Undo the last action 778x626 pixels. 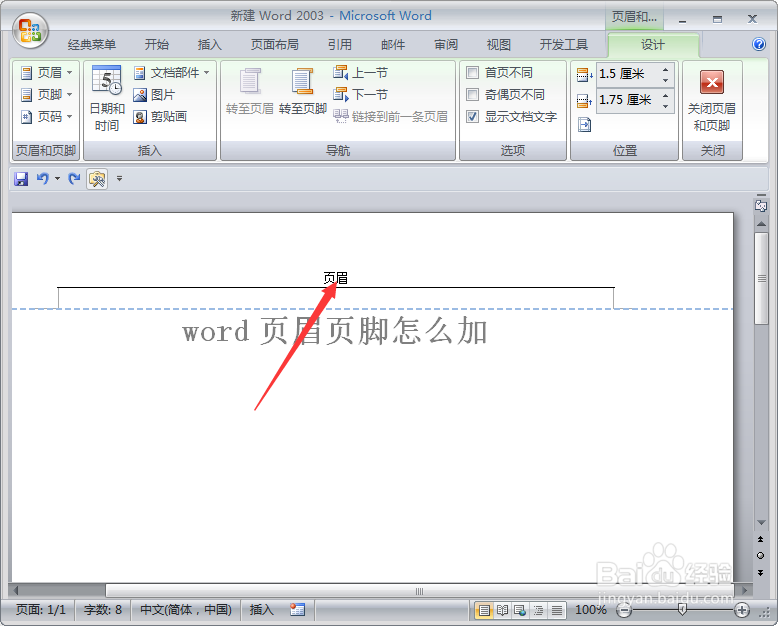coord(42,179)
